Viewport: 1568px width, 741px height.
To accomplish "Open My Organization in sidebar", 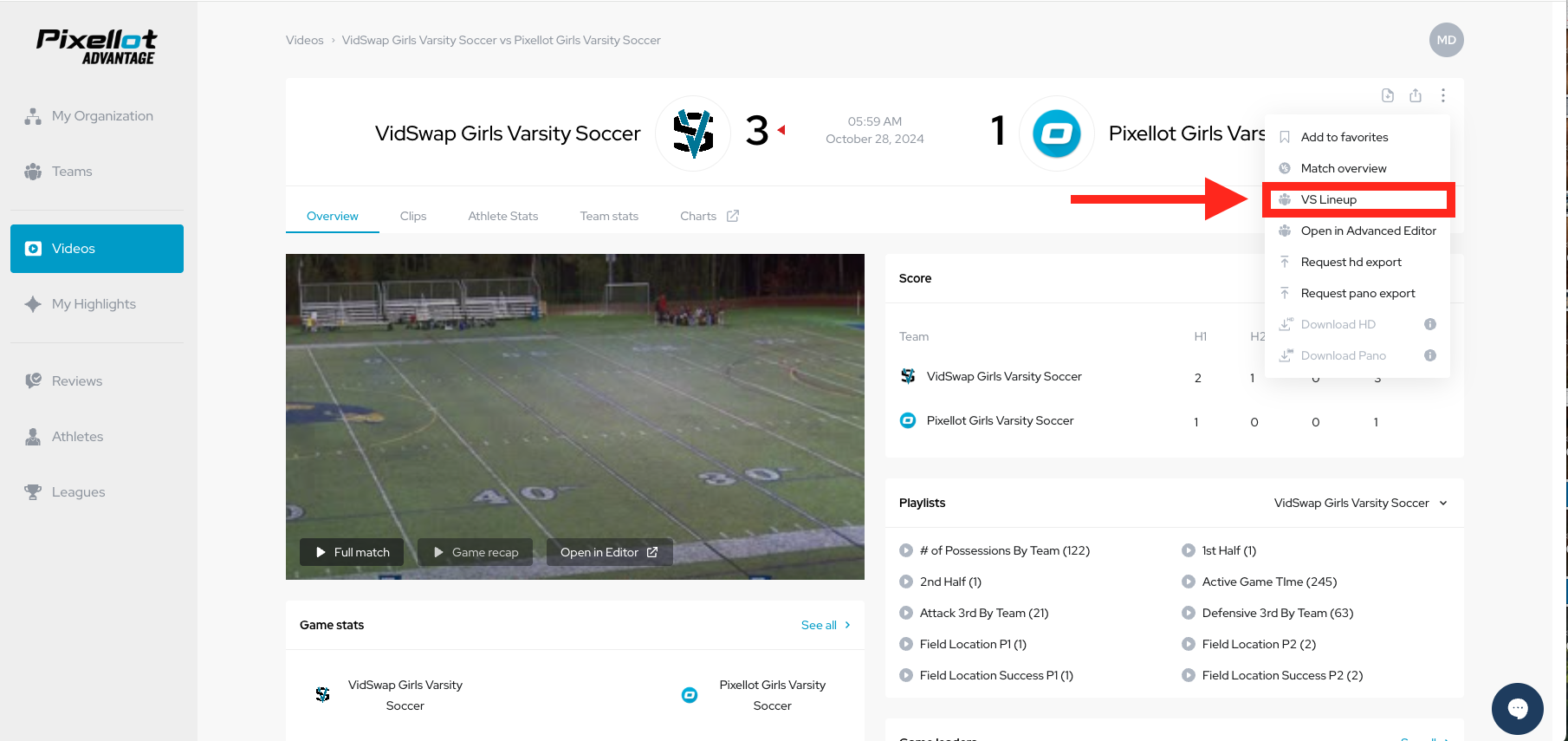I will 97,116.
